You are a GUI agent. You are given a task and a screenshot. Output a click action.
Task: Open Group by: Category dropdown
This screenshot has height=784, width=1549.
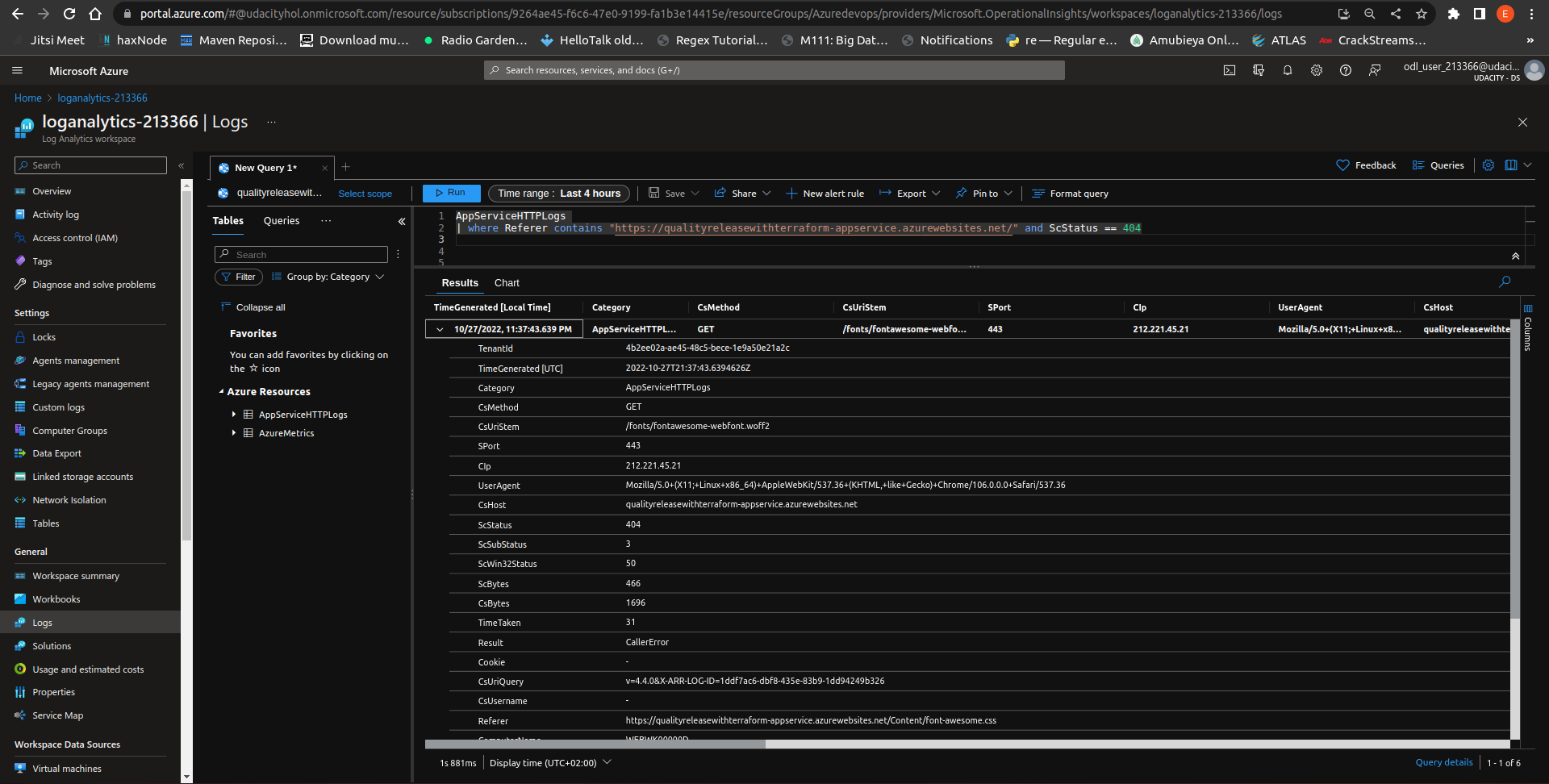(328, 277)
